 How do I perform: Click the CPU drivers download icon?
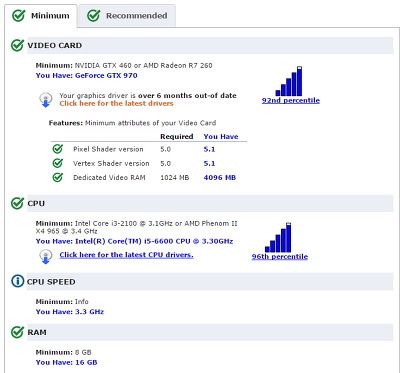click(46, 256)
